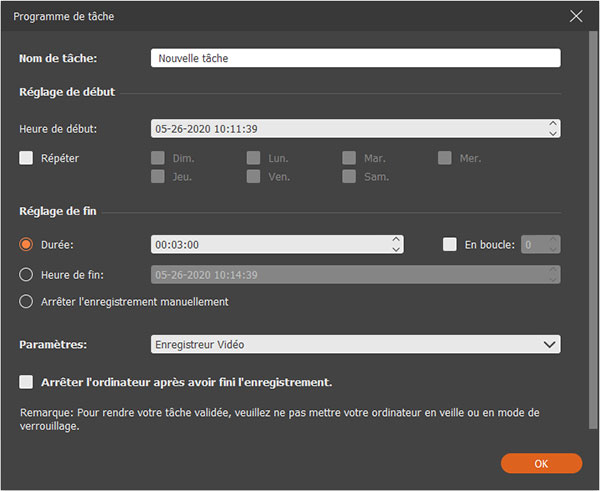This screenshot has width=600, height=491.
Task: Click the Nom de tâche text field
Action: pos(355,59)
